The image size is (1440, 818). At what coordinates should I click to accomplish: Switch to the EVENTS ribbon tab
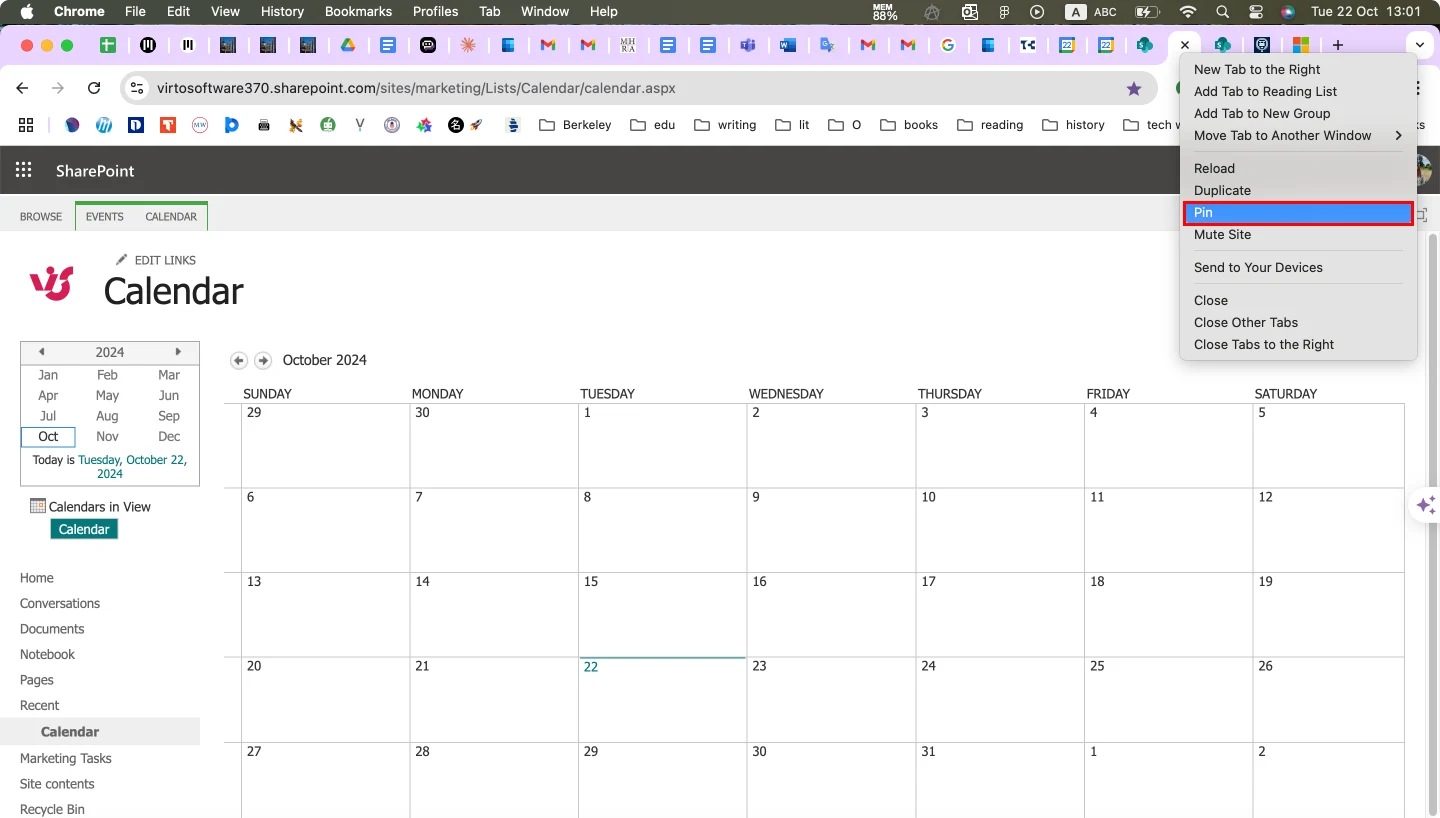tap(105, 216)
